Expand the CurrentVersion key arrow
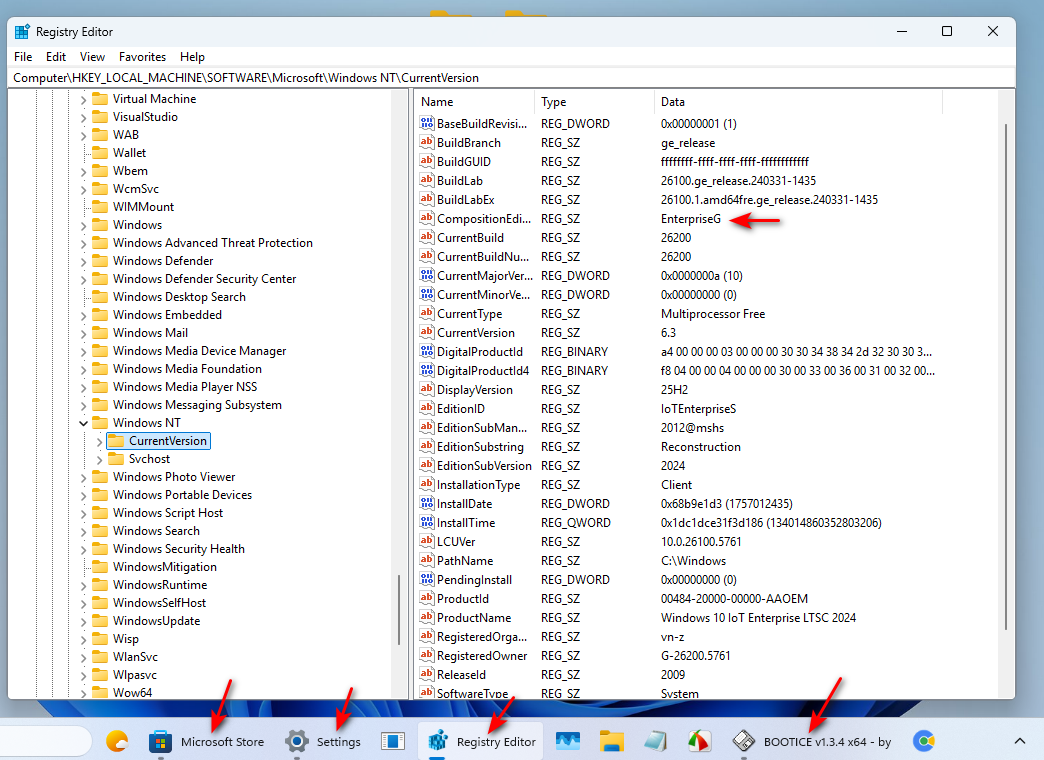The width and height of the screenshot is (1044, 760). [99, 441]
